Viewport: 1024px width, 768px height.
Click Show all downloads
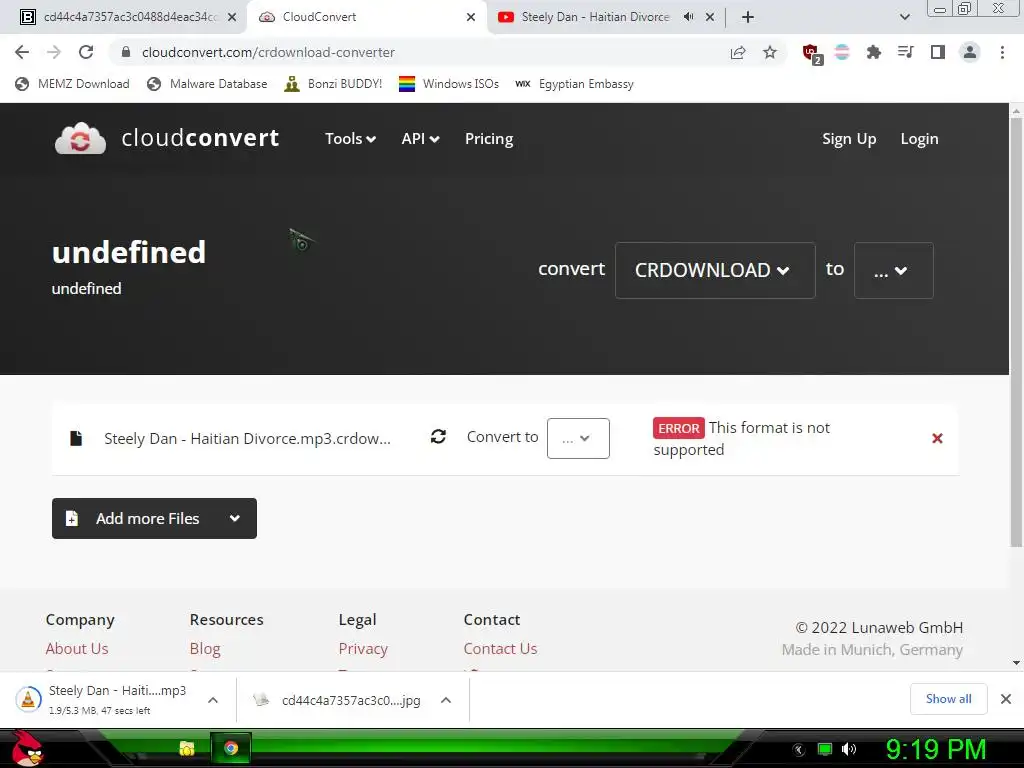(948, 699)
